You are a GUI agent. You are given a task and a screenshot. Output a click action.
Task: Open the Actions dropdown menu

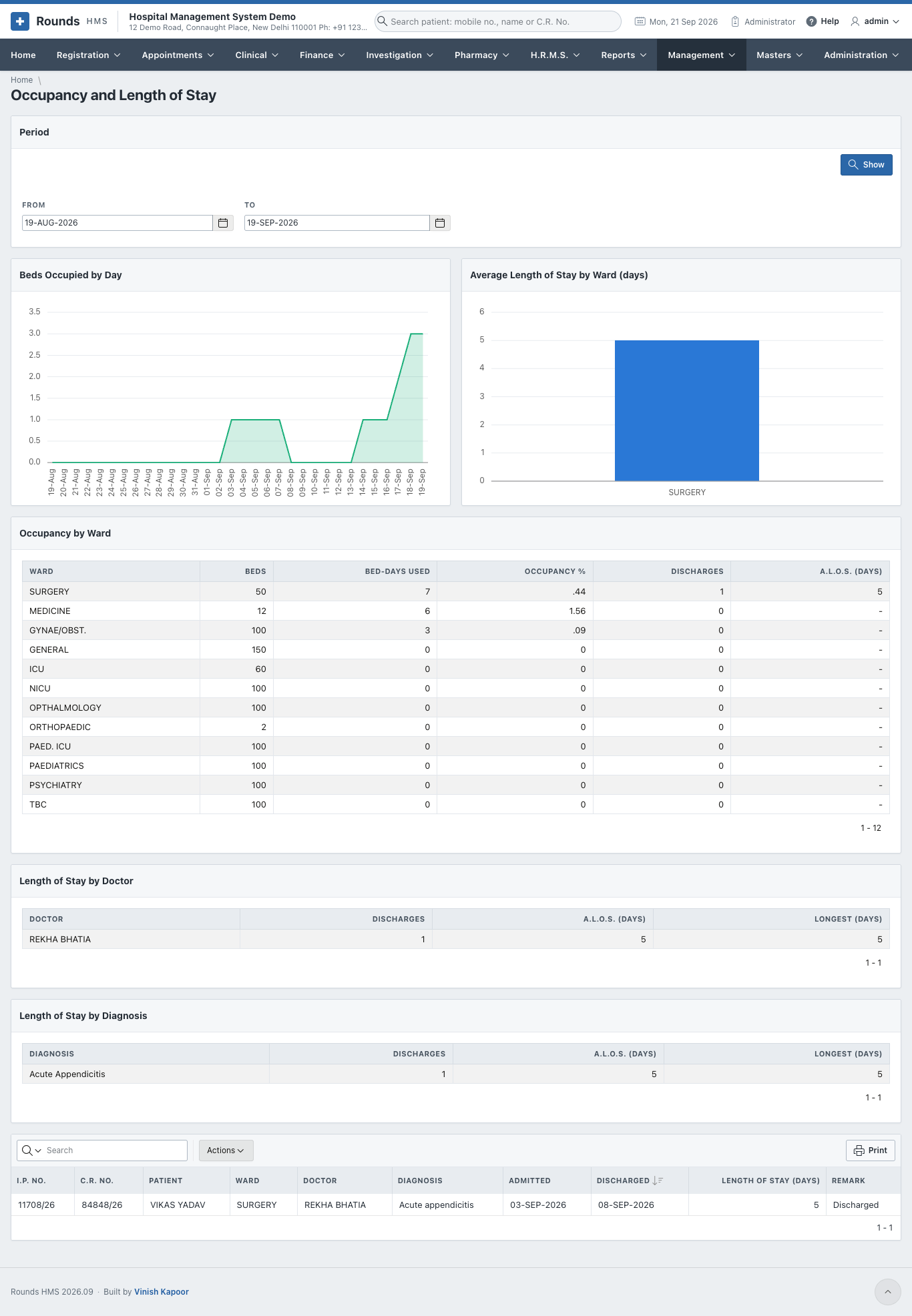pos(226,1150)
